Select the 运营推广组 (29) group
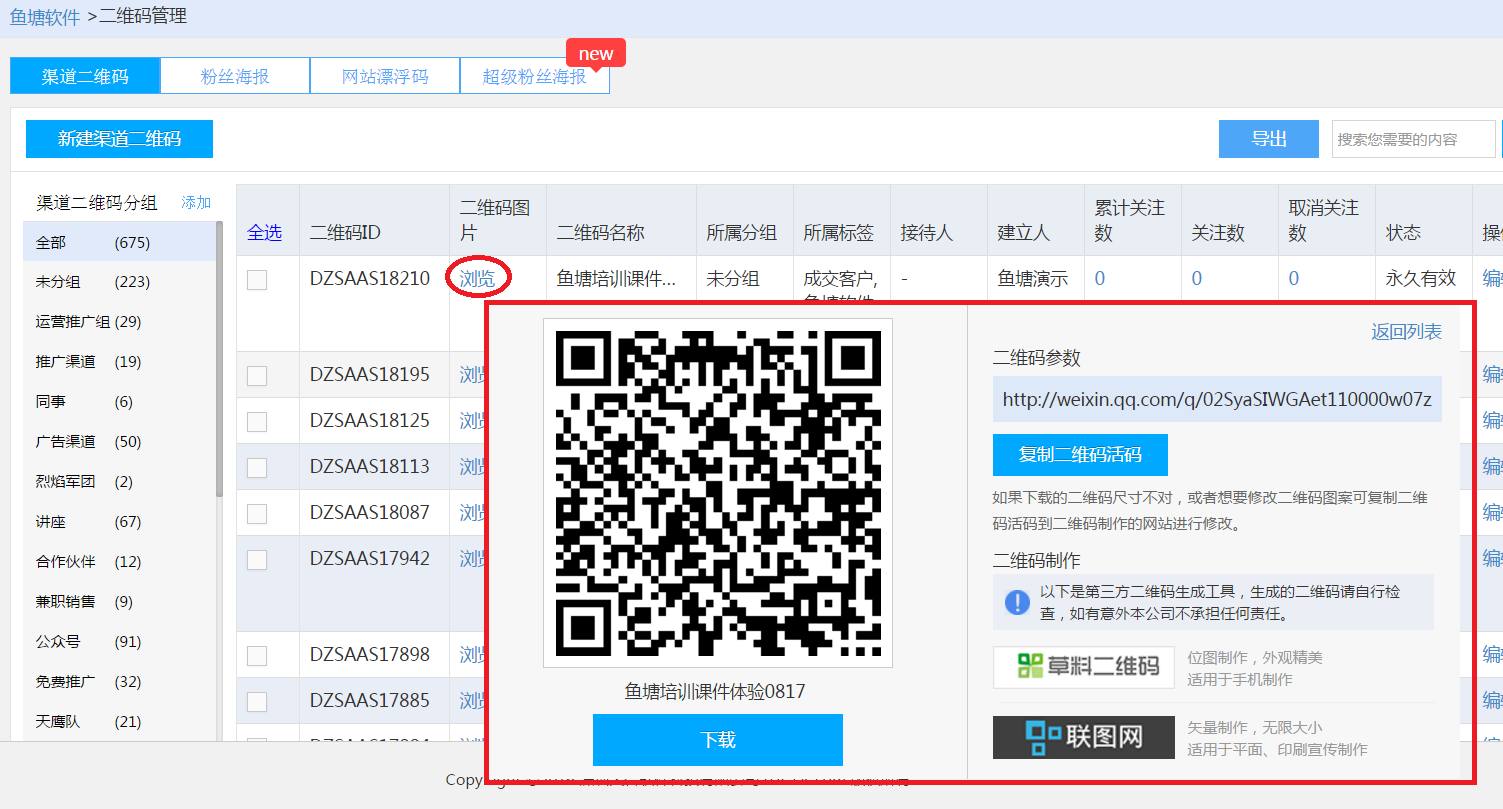1503x809 pixels. (119, 322)
